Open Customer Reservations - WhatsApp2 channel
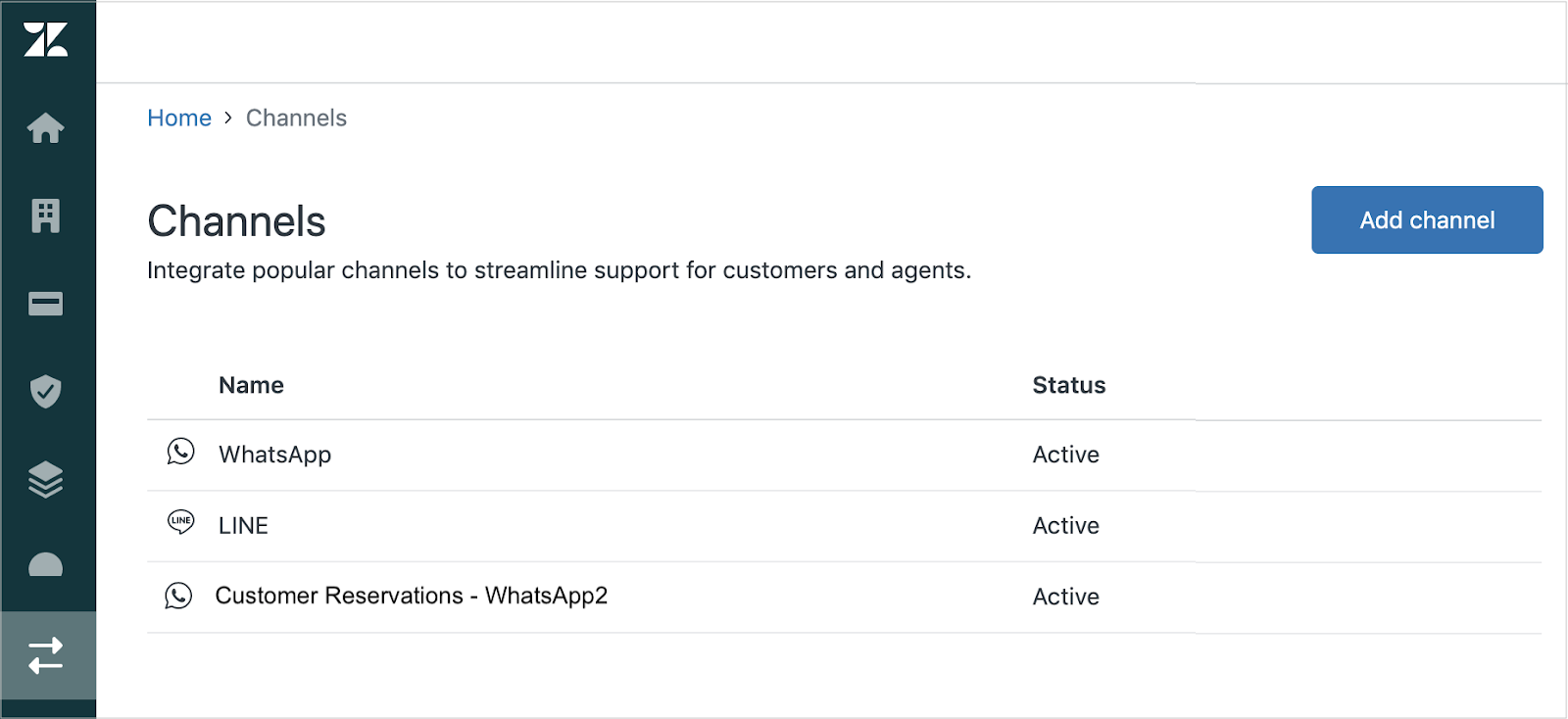Viewport: 1568px width, 719px height. (x=411, y=596)
